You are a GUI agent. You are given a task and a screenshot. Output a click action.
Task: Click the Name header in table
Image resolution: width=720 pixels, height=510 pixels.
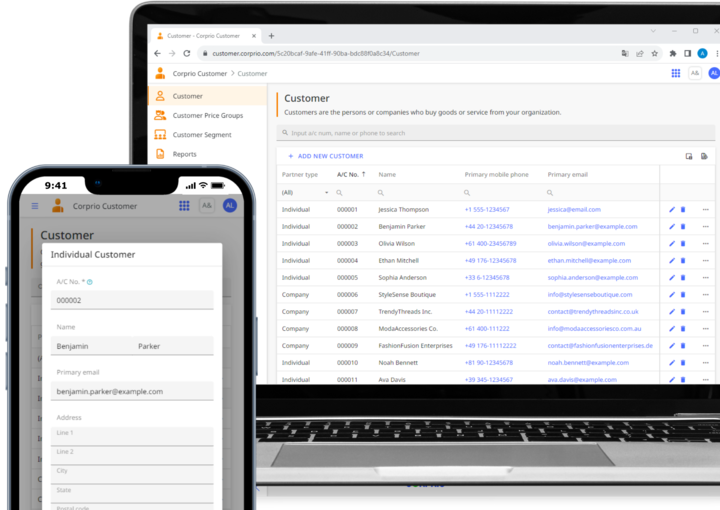(x=387, y=175)
